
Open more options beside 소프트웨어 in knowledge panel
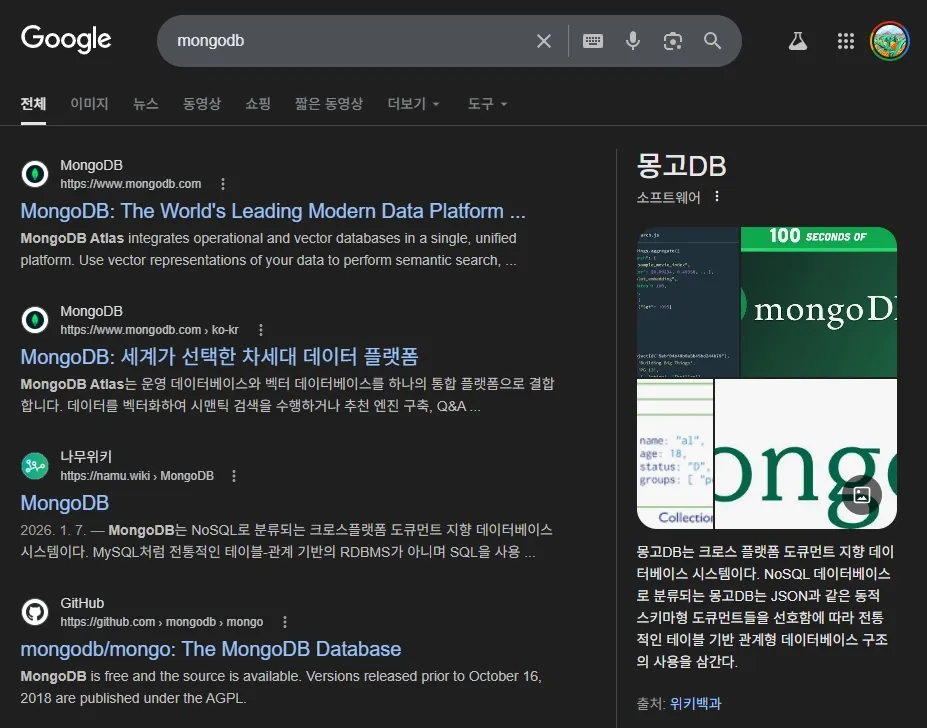coord(717,196)
